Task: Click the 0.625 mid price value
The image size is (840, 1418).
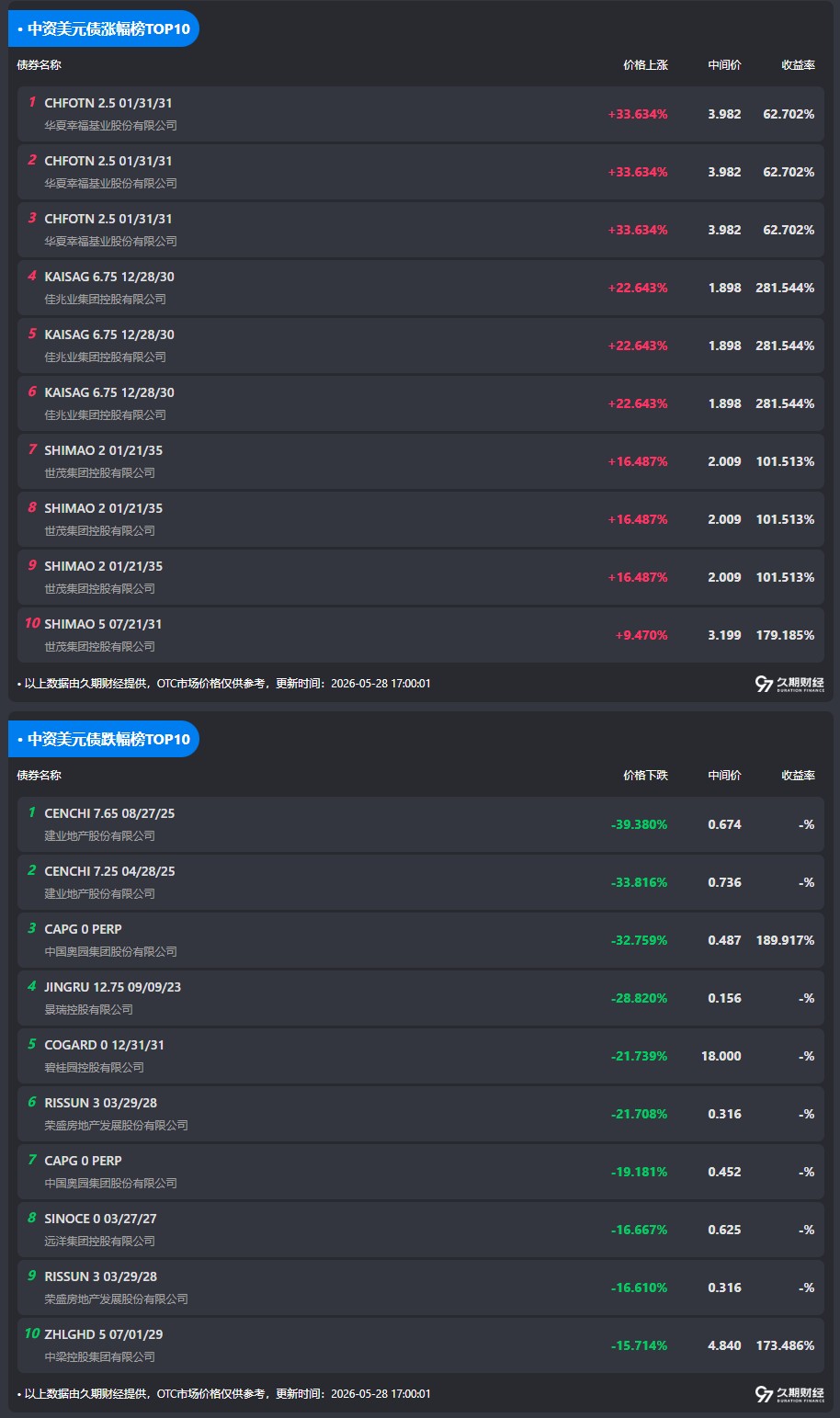Action: pos(724,1230)
